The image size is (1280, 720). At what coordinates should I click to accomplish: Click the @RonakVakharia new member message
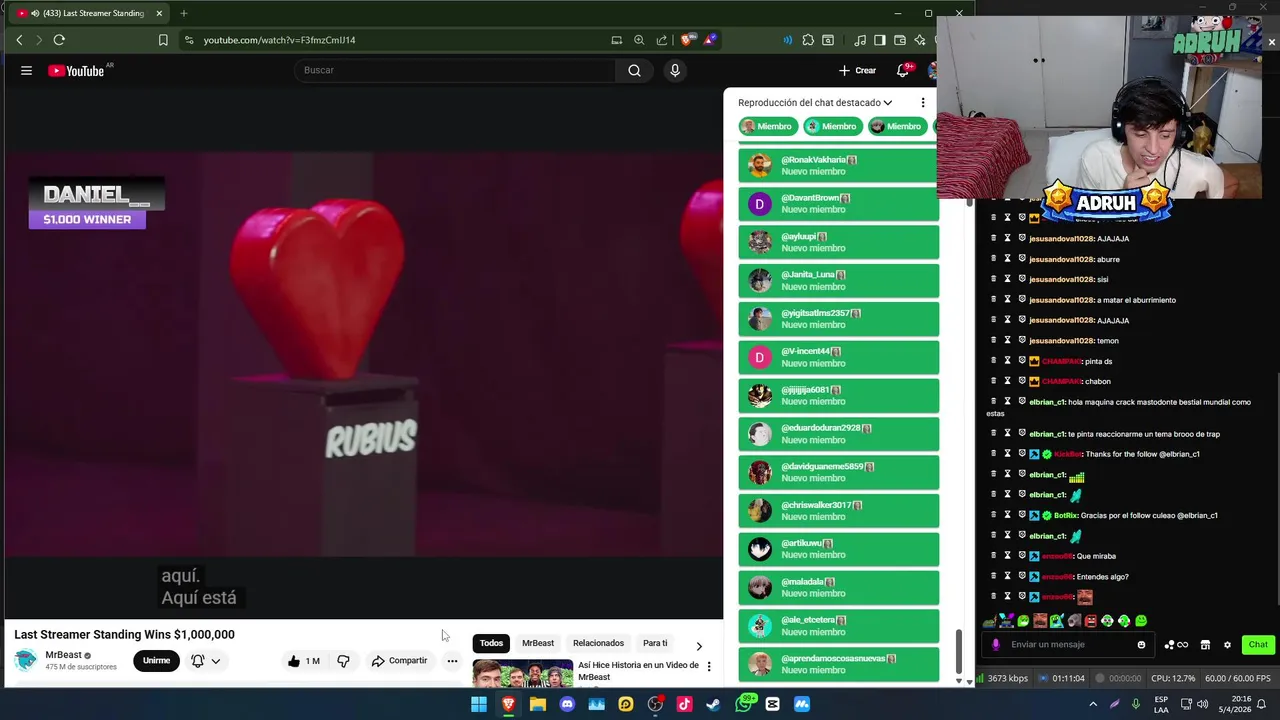pyautogui.click(x=839, y=165)
